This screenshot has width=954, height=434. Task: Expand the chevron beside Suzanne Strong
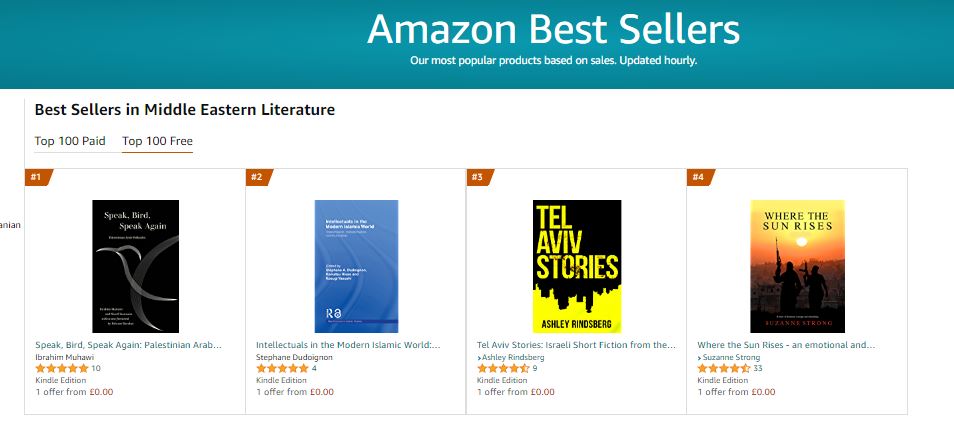tap(699, 357)
